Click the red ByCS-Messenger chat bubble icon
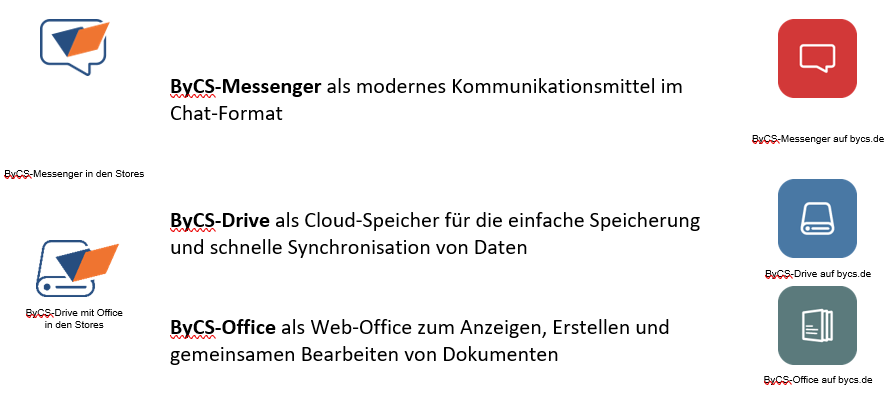893x395 pixels. pyautogui.click(x=817, y=58)
